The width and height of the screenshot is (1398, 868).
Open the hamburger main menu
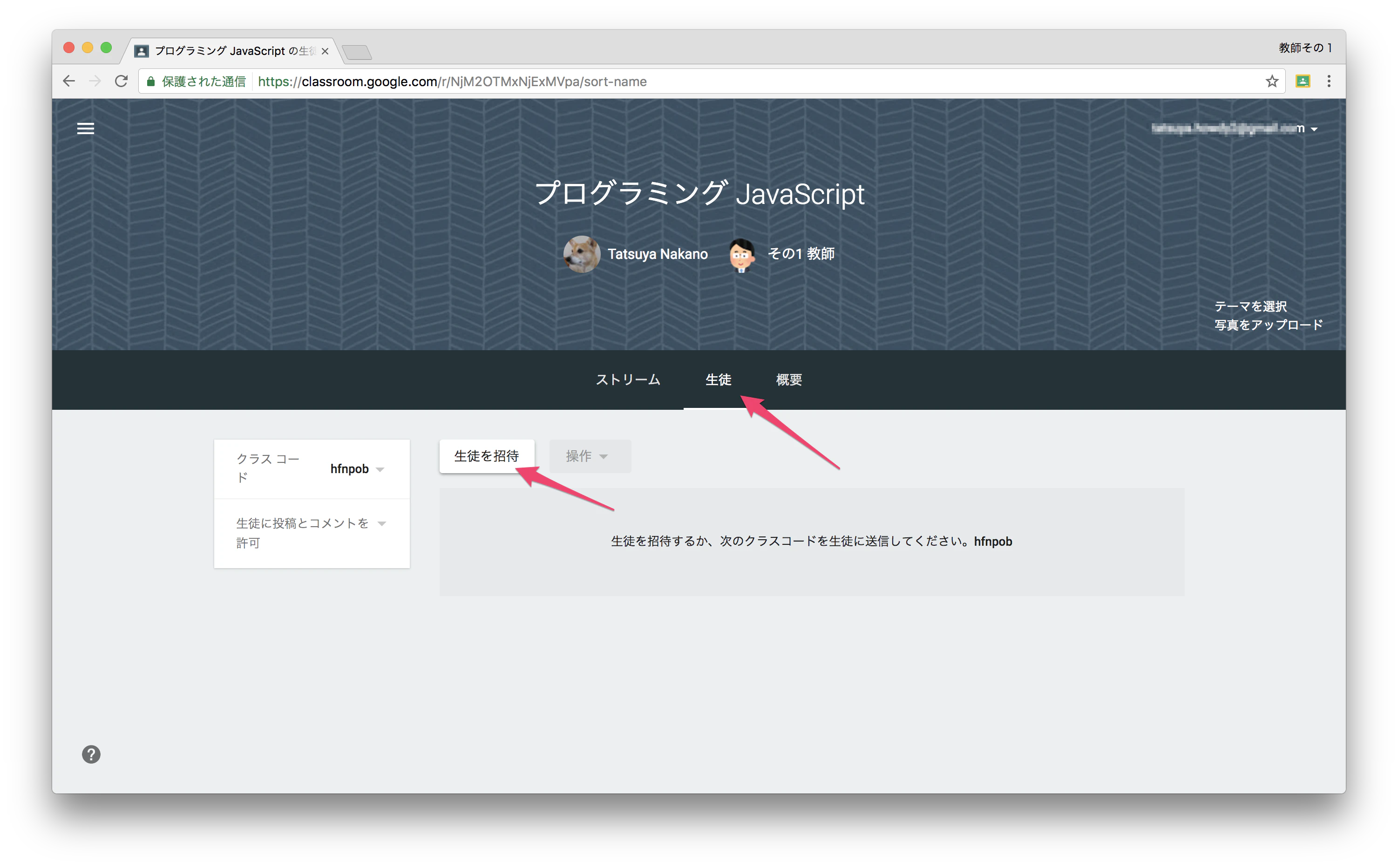click(86, 128)
